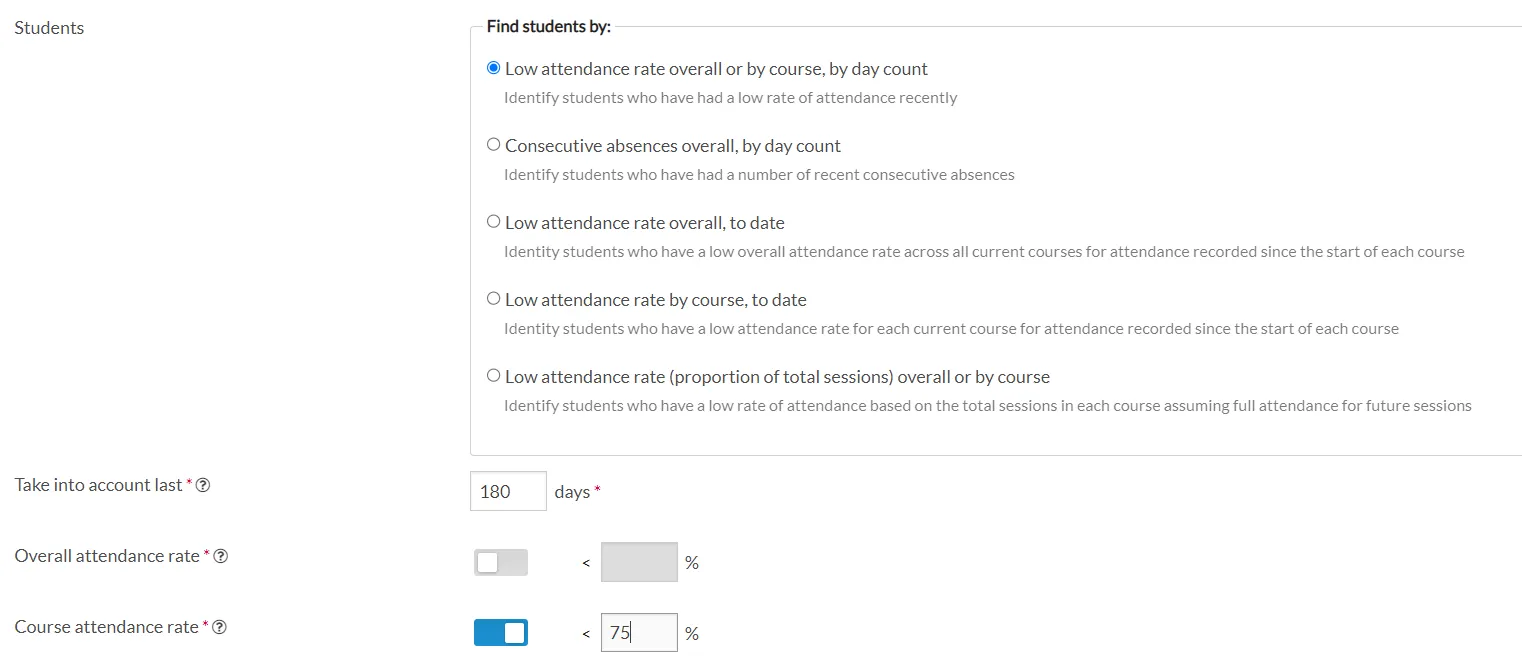Click the greyed-out Overall attendance percent field

[639, 562]
